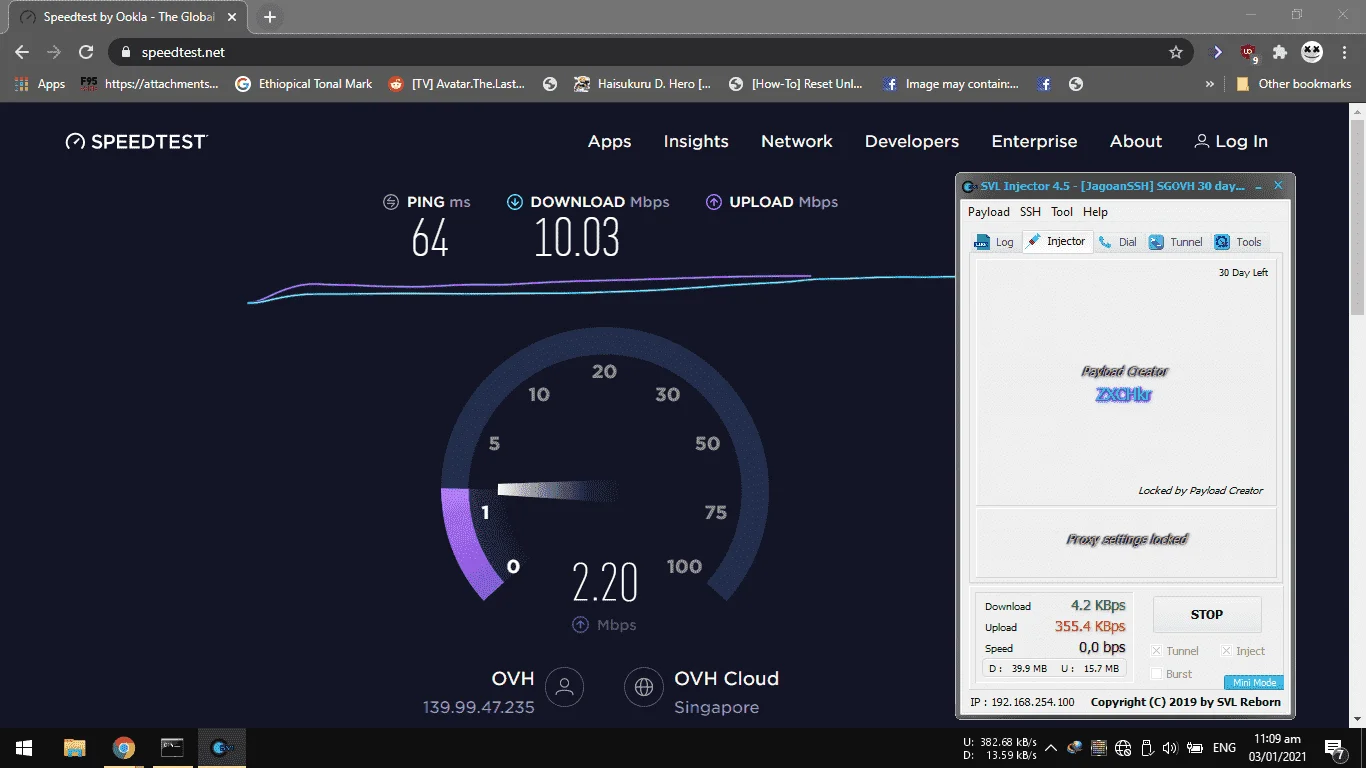
Task: Click the SVL Injector title bar icon
Action: 968,186
